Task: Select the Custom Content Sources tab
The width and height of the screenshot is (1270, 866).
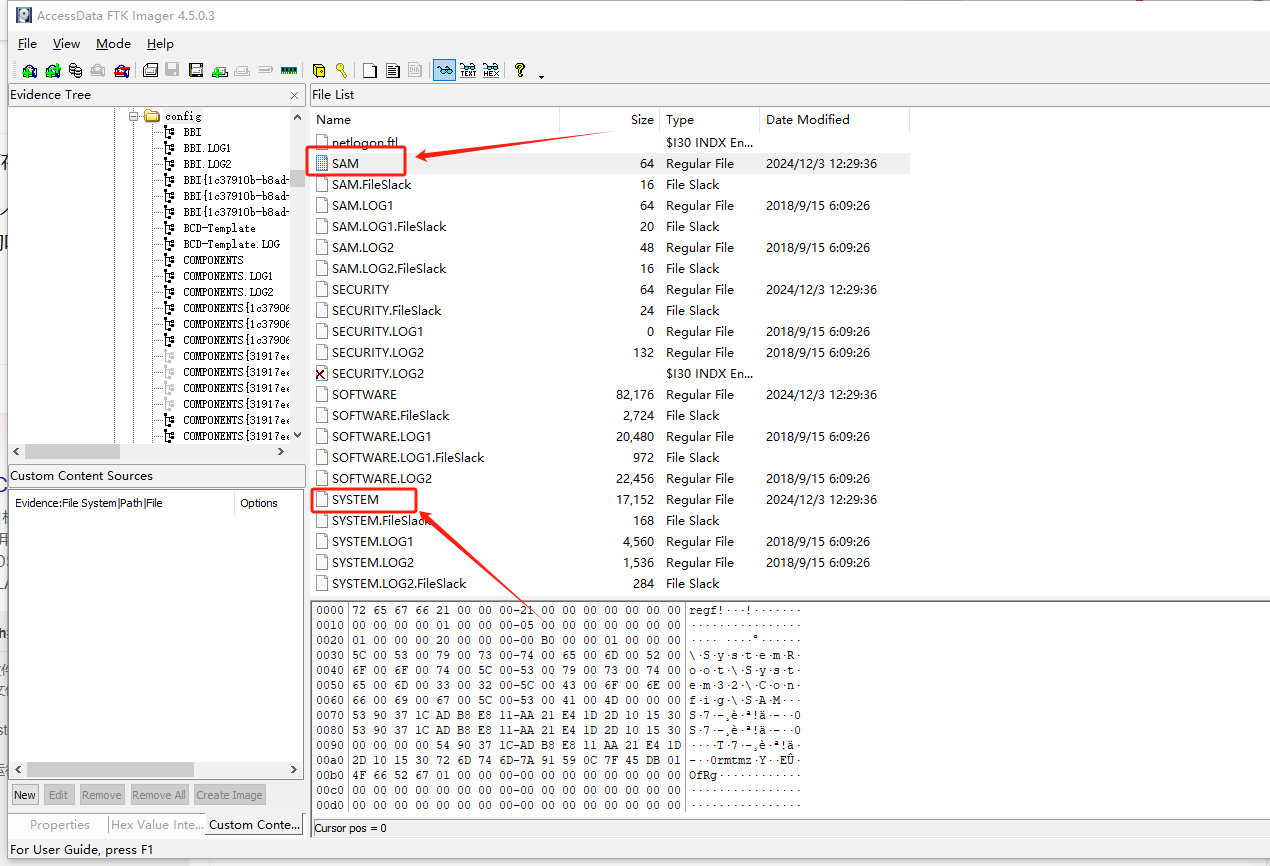Action: coord(255,825)
